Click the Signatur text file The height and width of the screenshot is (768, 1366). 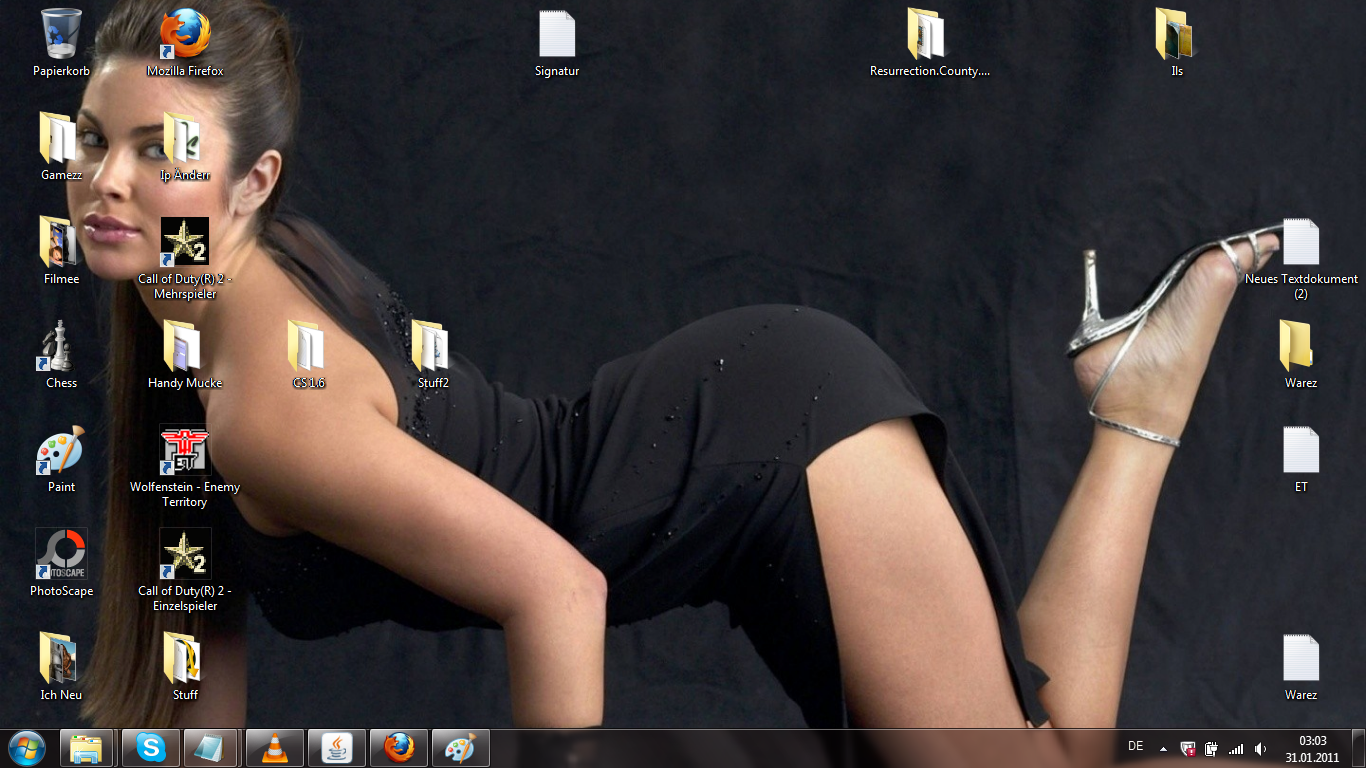pos(557,35)
